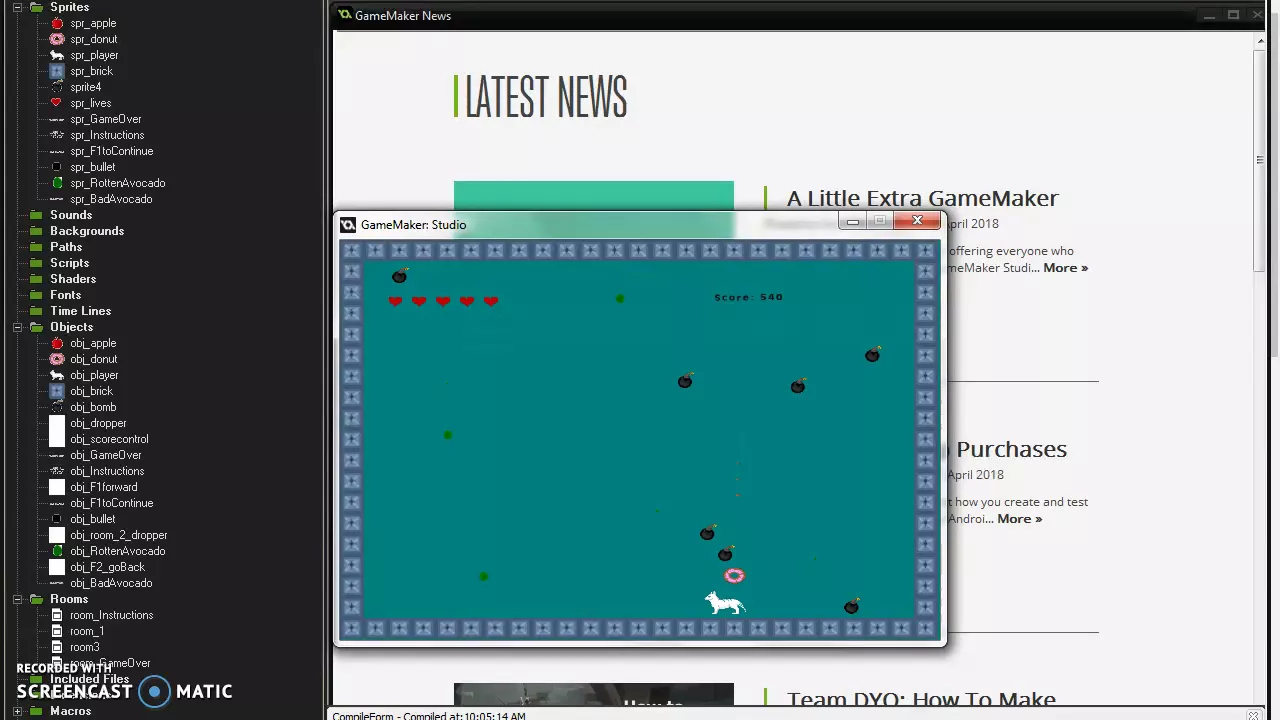
Task: Click the game window title bar icon
Action: point(348,225)
